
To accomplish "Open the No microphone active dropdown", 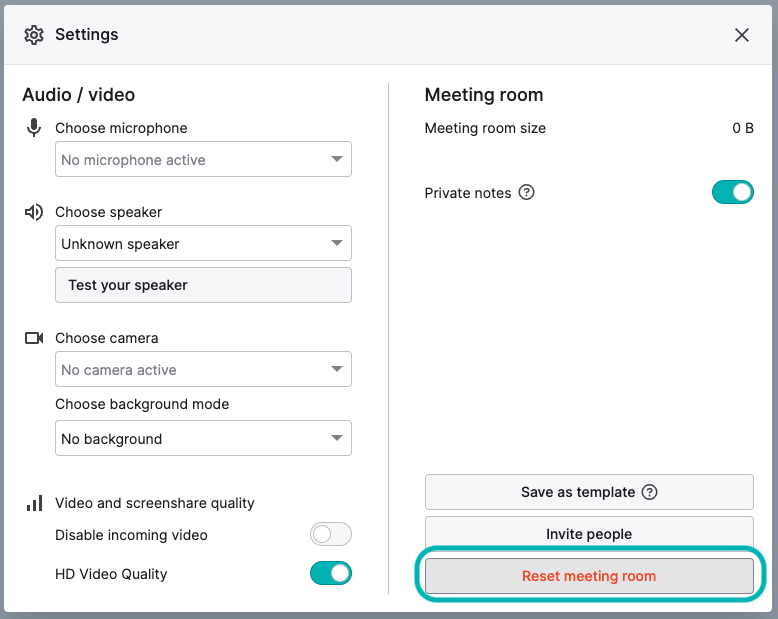I will [203, 159].
